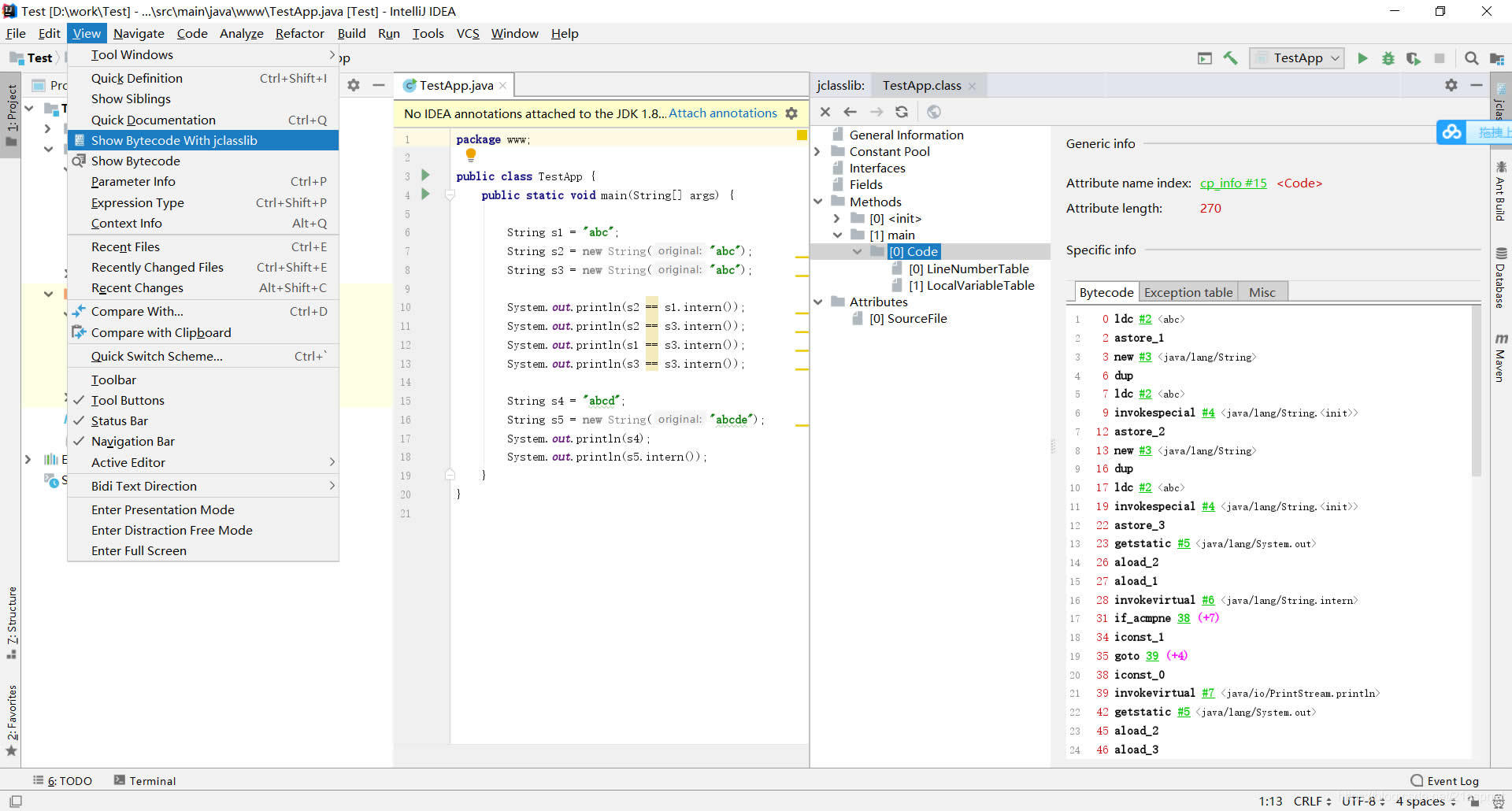The image size is (1512, 811).
Task: Open jclasslib panel settings gear
Action: 1451,85
